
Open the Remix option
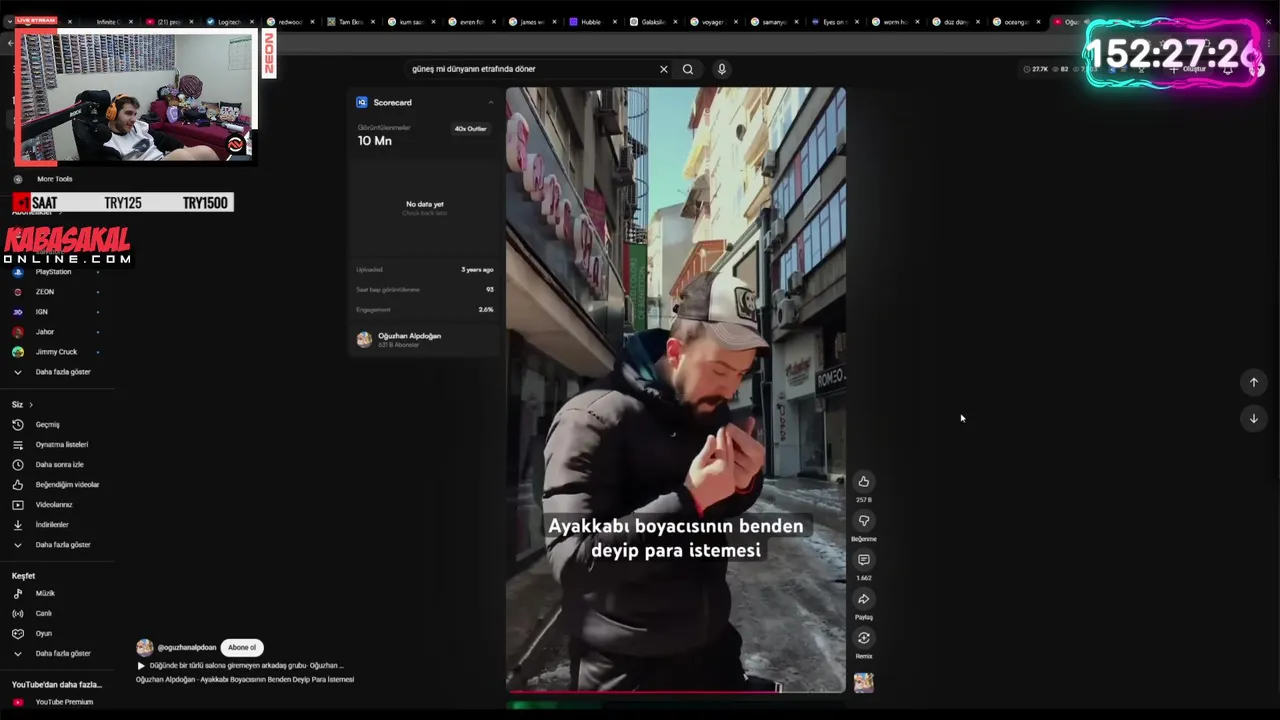click(x=864, y=638)
